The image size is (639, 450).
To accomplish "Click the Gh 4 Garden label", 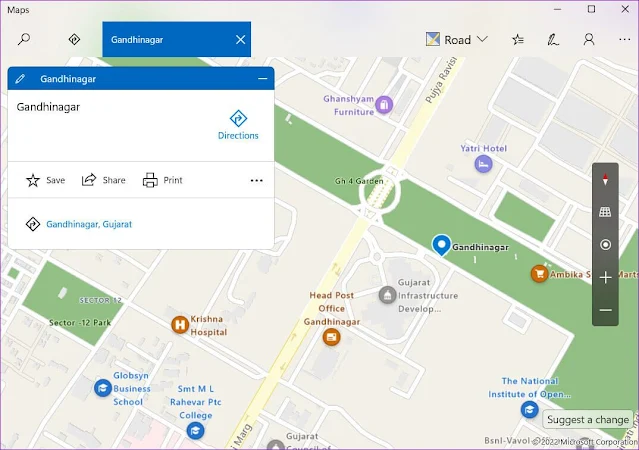I will [x=359, y=181].
